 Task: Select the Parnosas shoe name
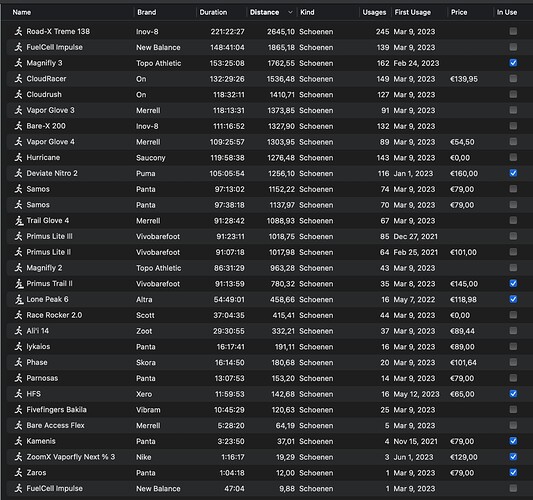[42, 378]
